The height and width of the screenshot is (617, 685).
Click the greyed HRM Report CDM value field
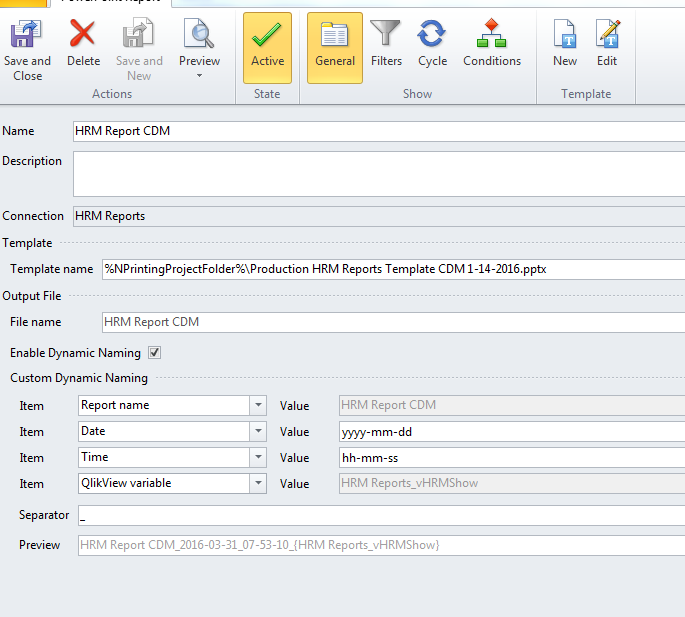click(x=512, y=406)
